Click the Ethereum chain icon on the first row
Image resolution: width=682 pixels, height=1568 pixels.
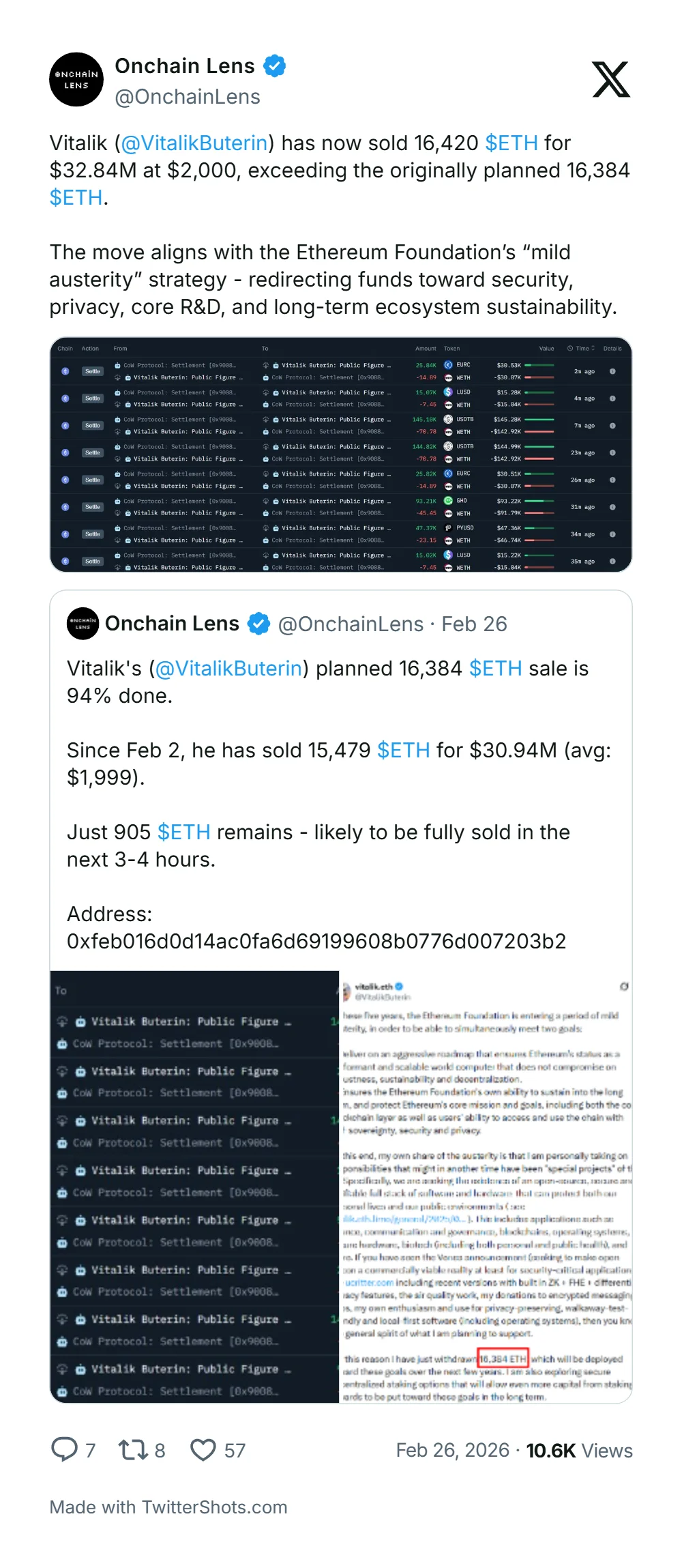pyautogui.click(x=65, y=371)
